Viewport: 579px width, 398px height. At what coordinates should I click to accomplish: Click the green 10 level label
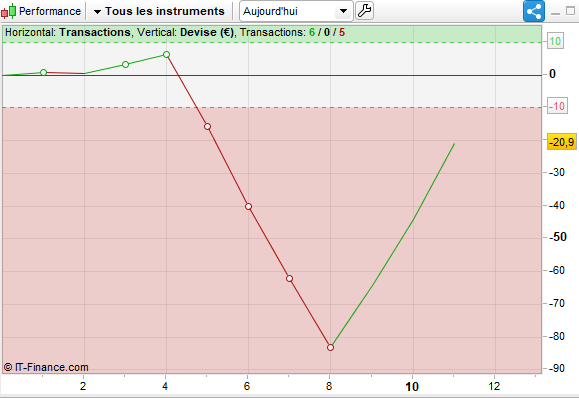555,41
